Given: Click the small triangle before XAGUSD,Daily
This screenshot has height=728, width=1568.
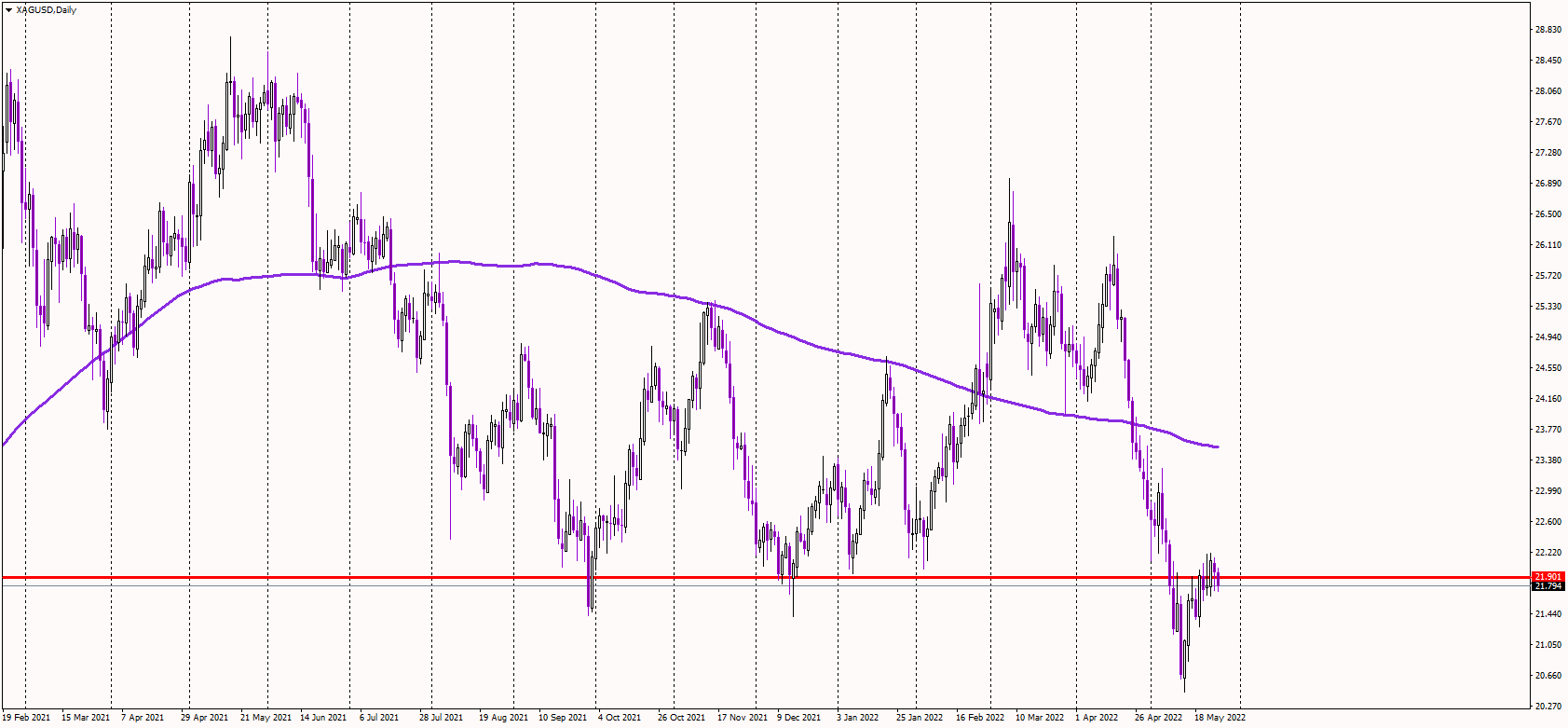Looking at the screenshot, I should (x=8, y=10).
